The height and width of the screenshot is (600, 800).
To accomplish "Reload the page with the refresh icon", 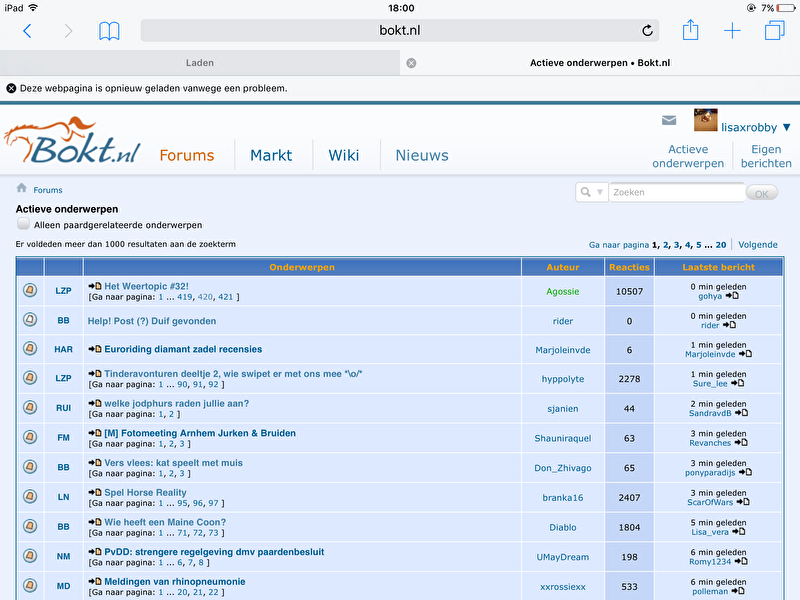I will [647, 31].
